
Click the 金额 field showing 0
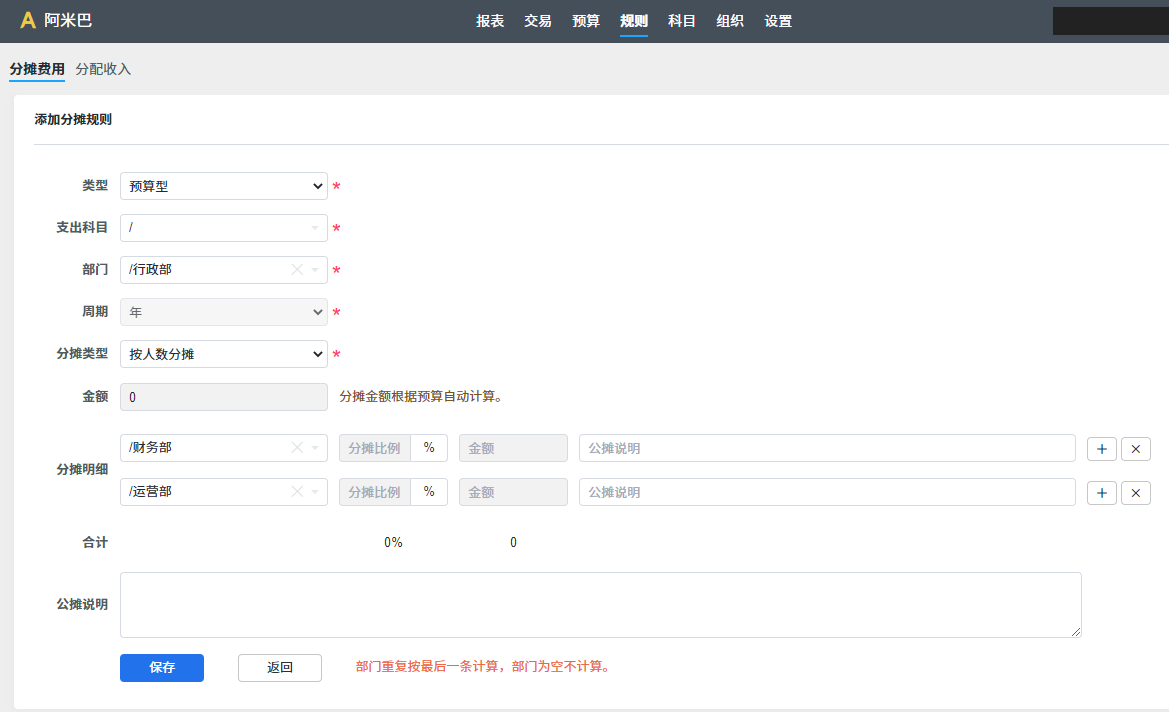[x=224, y=397]
